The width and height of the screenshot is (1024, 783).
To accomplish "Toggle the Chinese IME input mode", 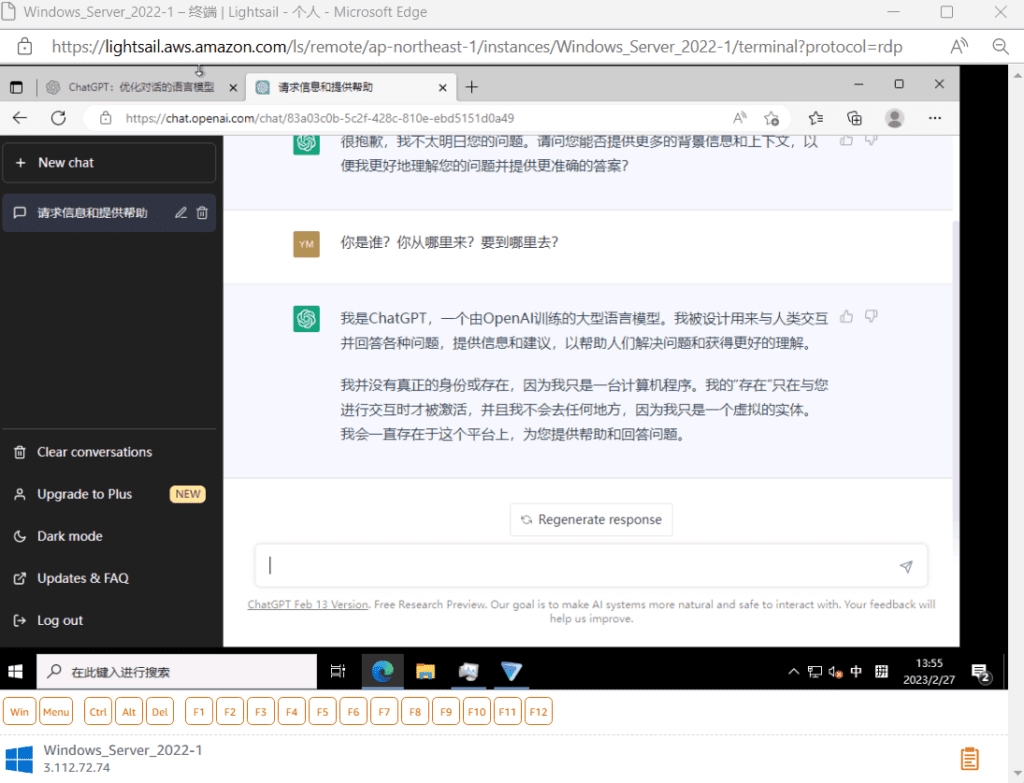I will pos(856,671).
